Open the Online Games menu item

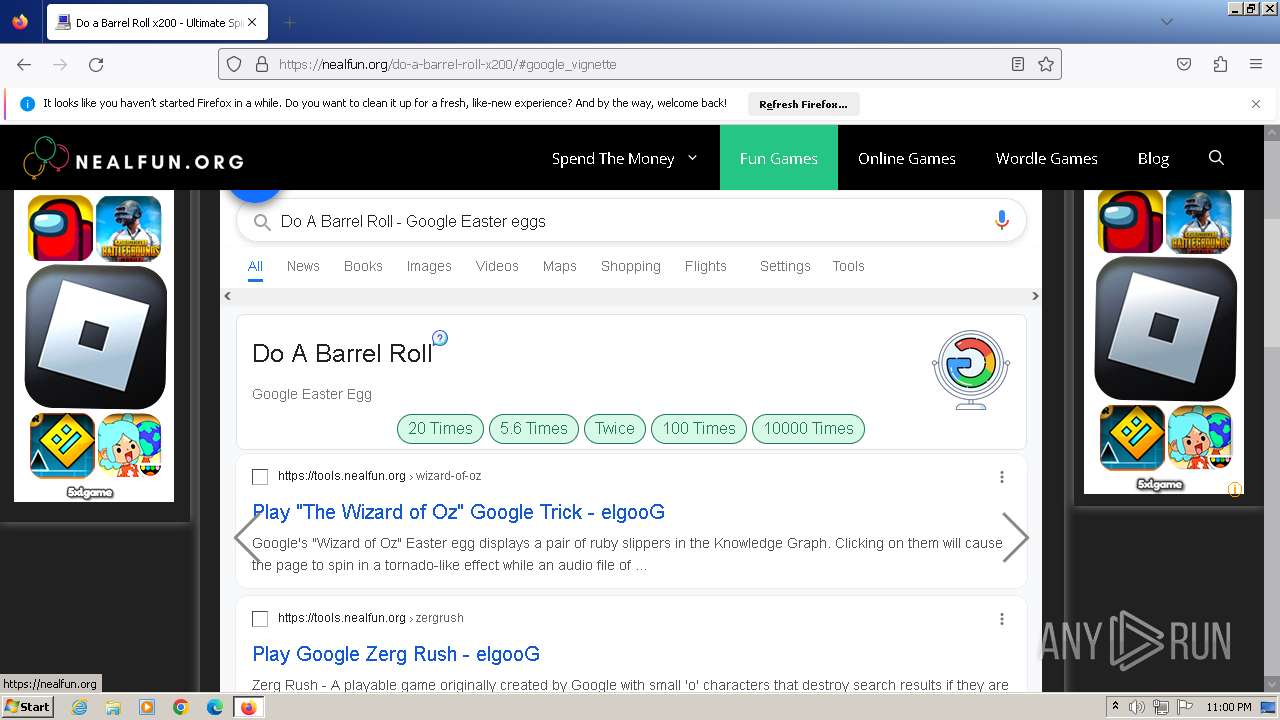pos(907,158)
